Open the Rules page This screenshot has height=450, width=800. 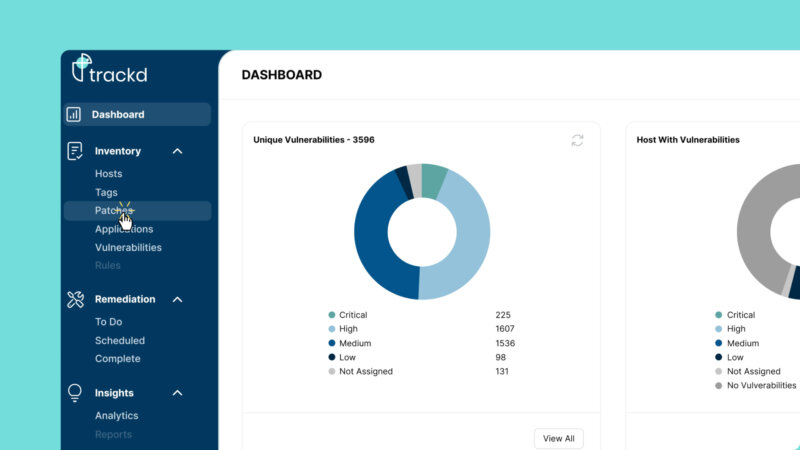point(108,265)
